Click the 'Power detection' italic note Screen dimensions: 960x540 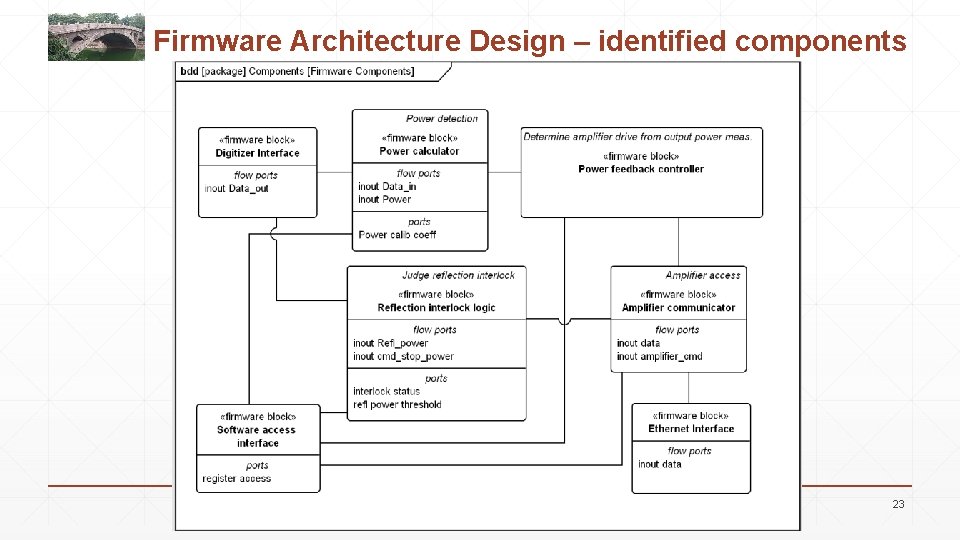point(441,119)
